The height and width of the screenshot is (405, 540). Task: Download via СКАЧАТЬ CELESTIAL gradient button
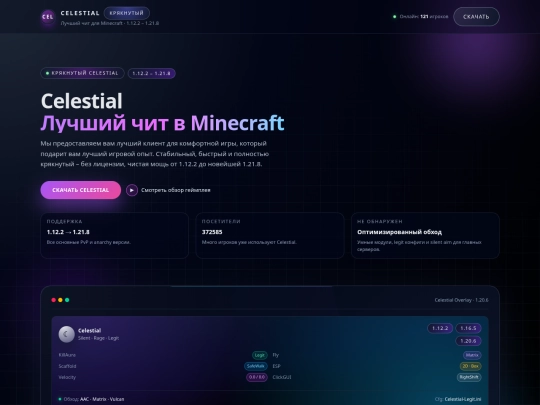tap(81, 190)
